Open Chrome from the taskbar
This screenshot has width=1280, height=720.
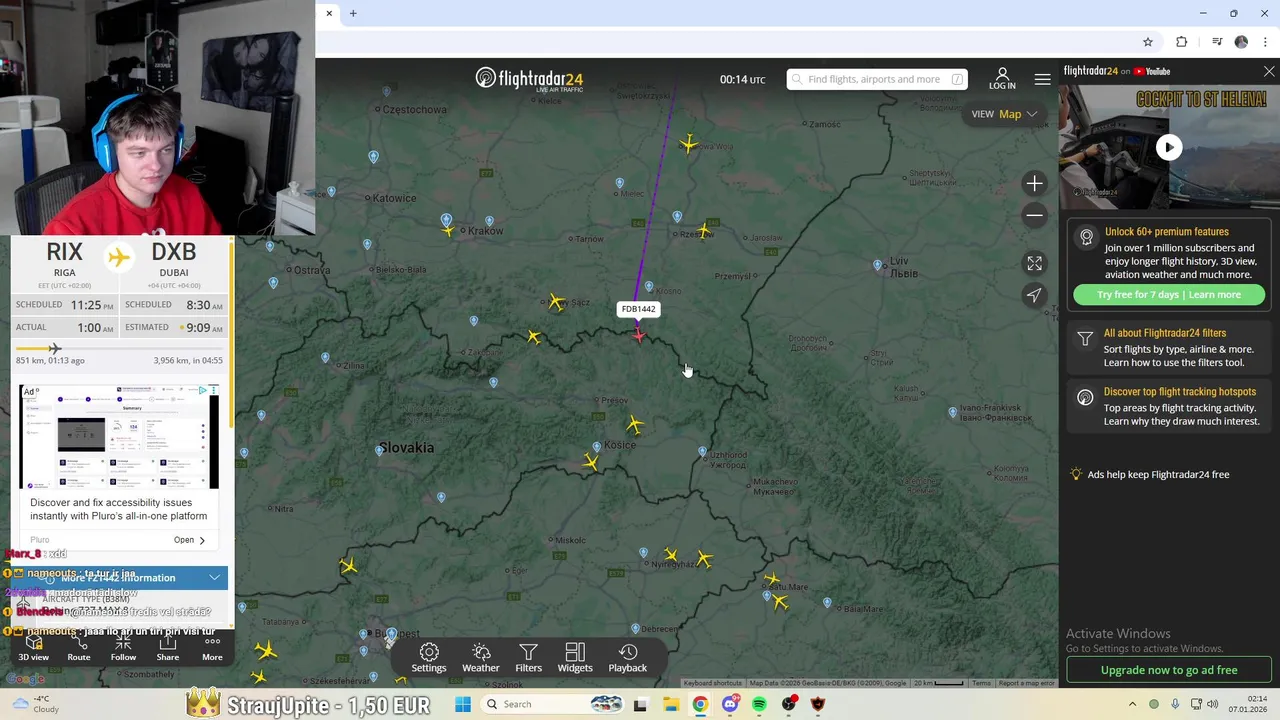700,704
